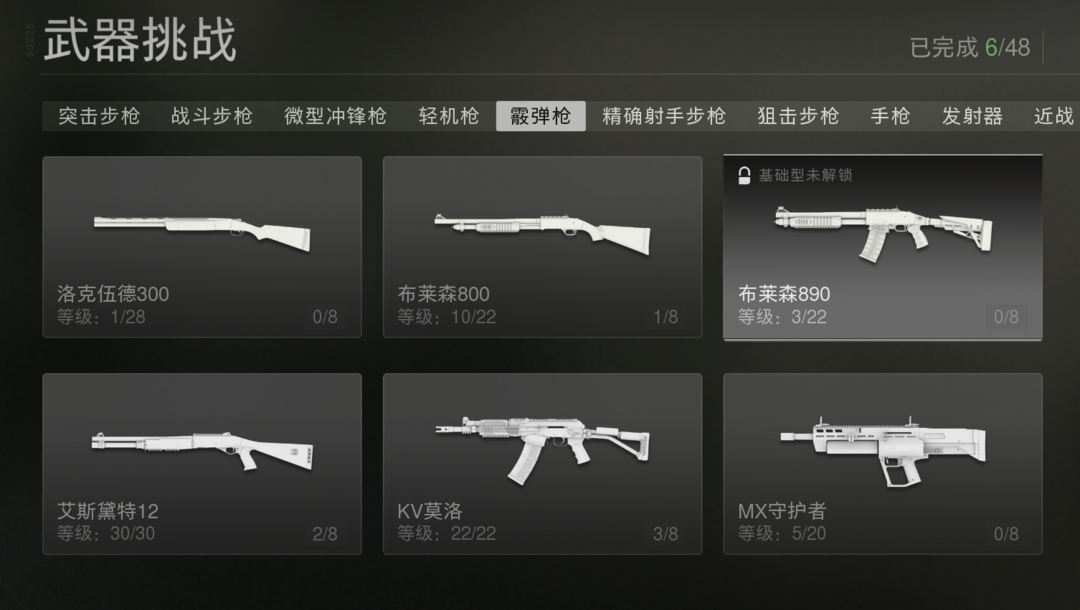The image size is (1080, 610).
Task: Select the 布莱森890 shotgun image
Action: (x=884, y=233)
